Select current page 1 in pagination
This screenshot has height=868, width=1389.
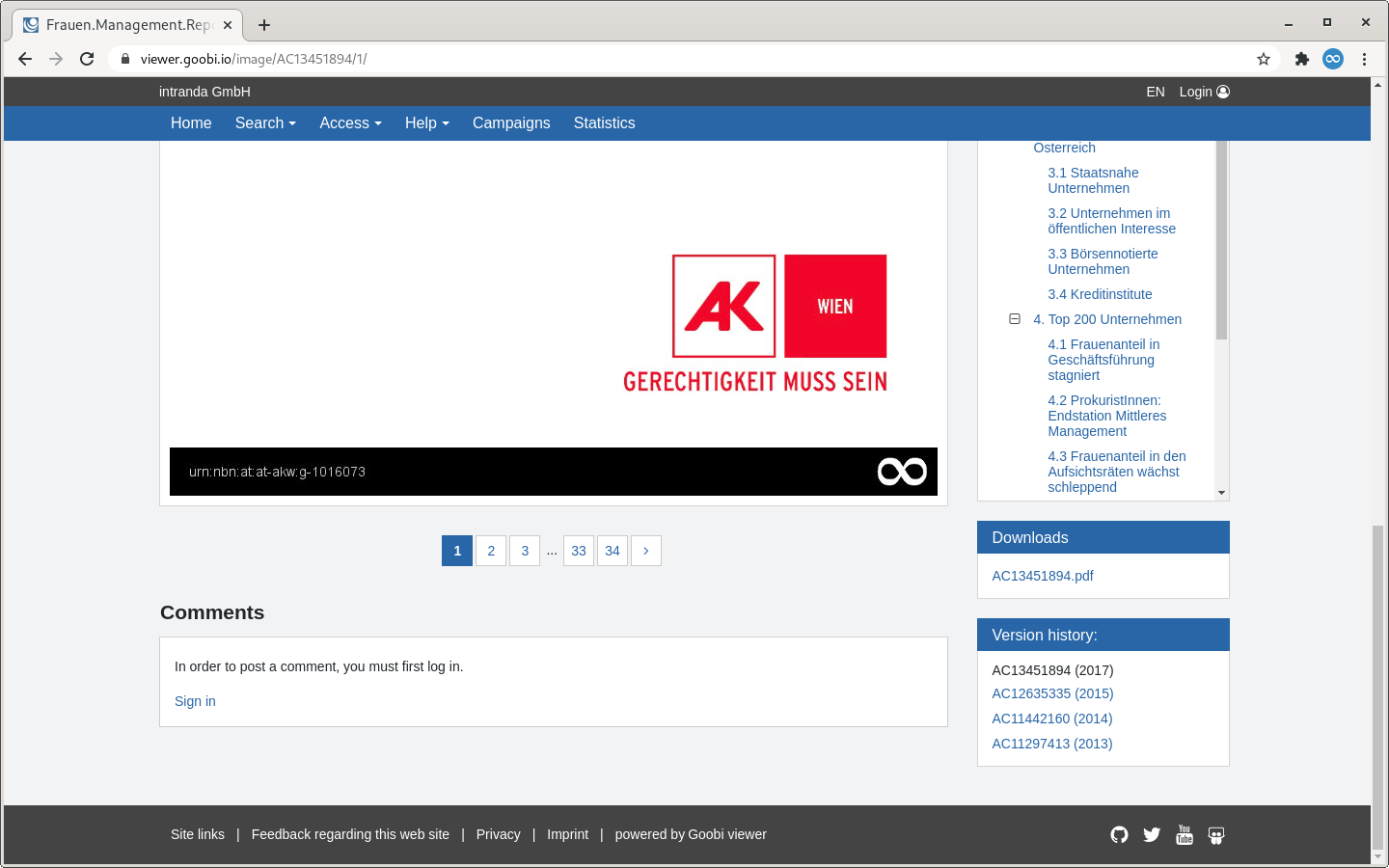click(x=457, y=551)
